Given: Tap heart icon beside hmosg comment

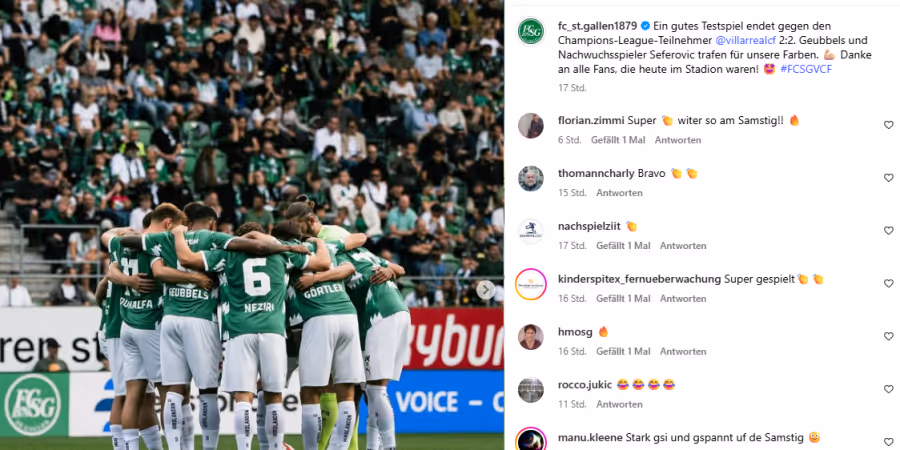Looking at the screenshot, I should pos(889,336).
